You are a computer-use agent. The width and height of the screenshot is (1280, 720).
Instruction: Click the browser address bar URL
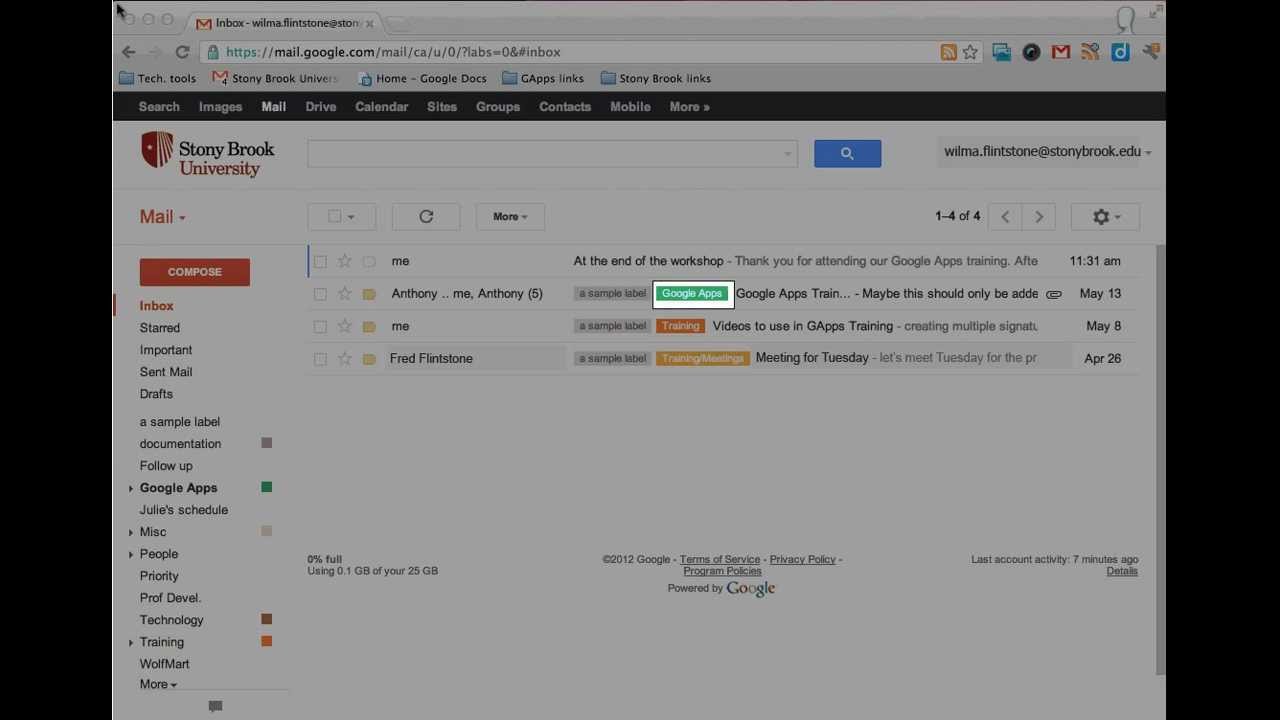tap(393, 52)
